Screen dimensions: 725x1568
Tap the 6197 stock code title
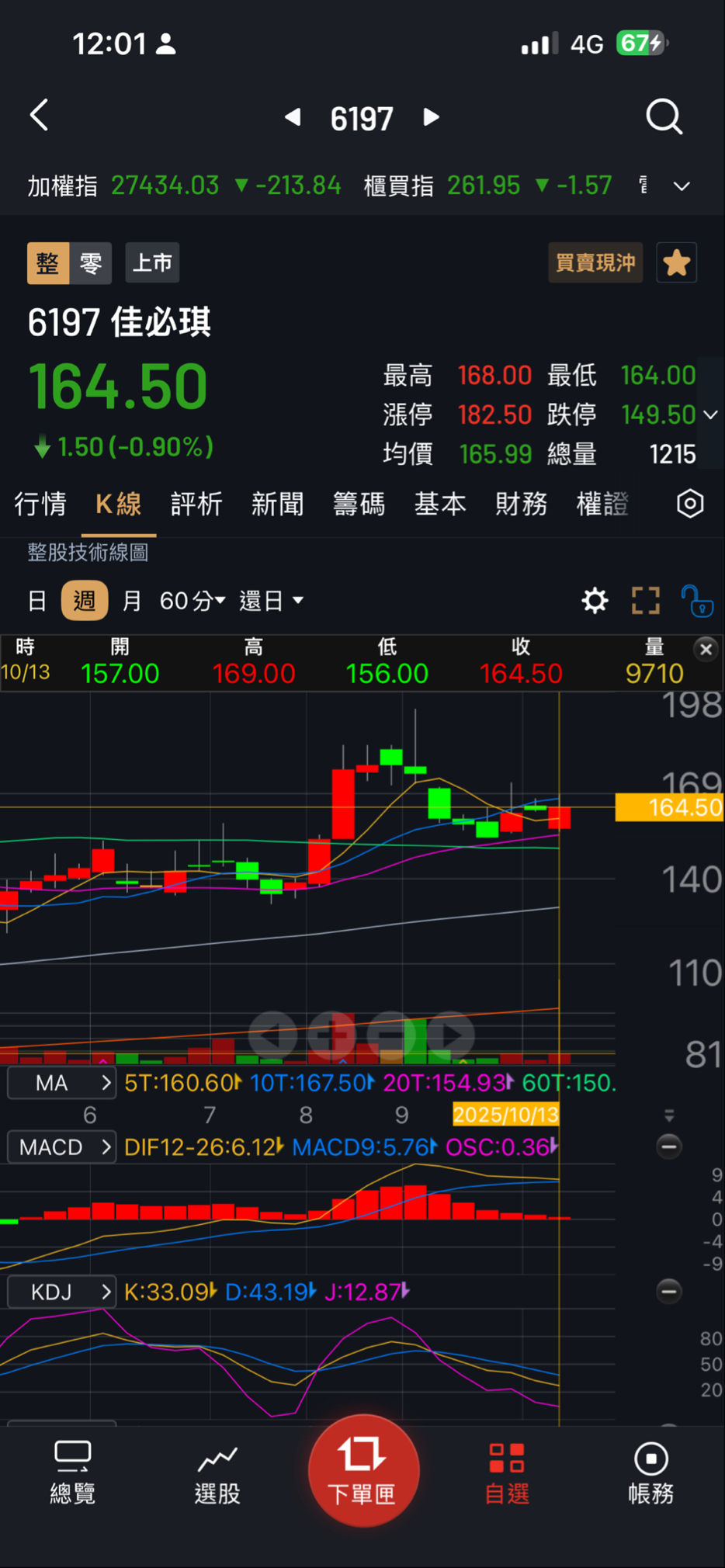(362, 118)
